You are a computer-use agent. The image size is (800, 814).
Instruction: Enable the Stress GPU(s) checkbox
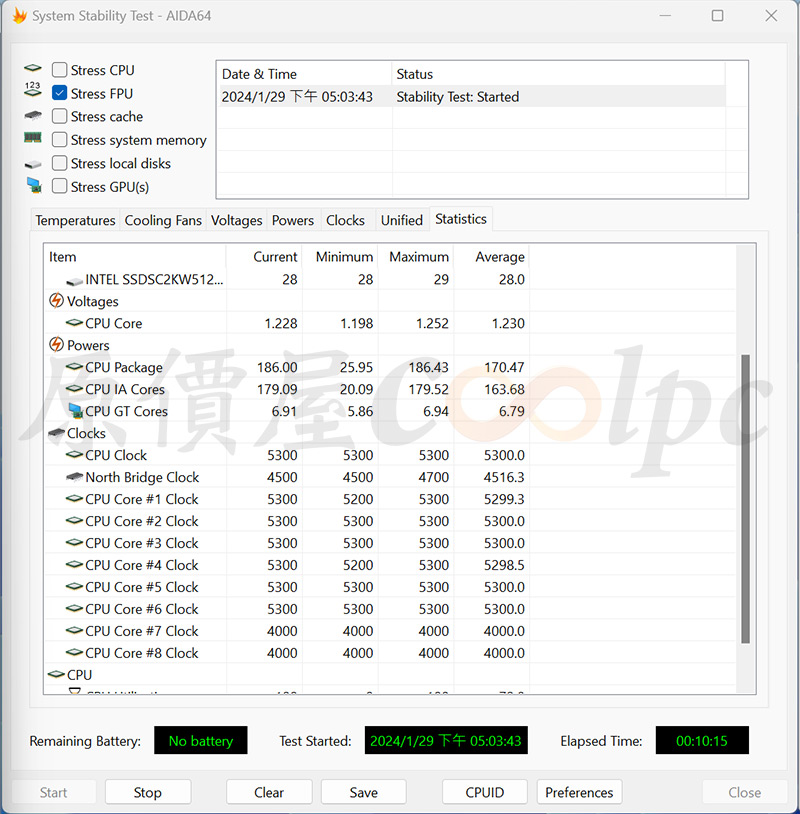(x=60, y=186)
